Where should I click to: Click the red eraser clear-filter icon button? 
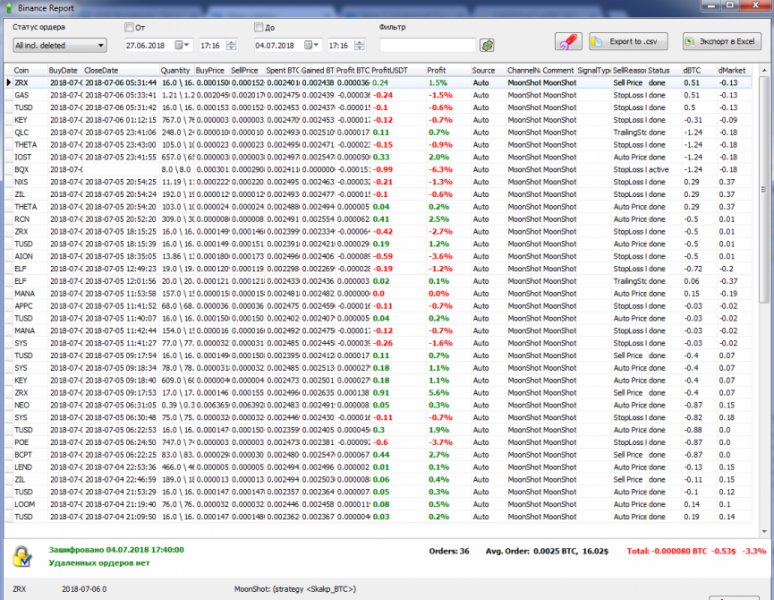click(x=568, y=41)
